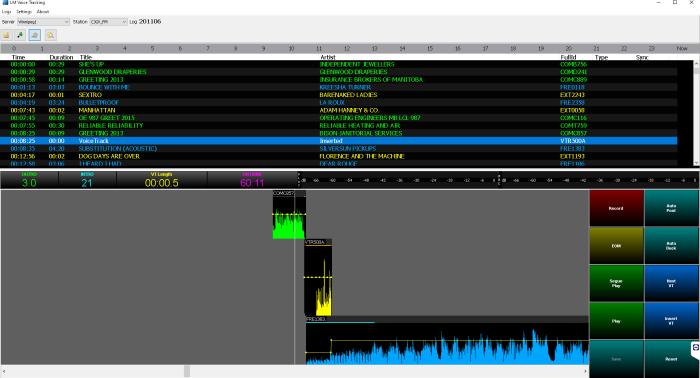Open the log folder toolbar icon
The height and width of the screenshot is (378, 700).
(x=6, y=35)
